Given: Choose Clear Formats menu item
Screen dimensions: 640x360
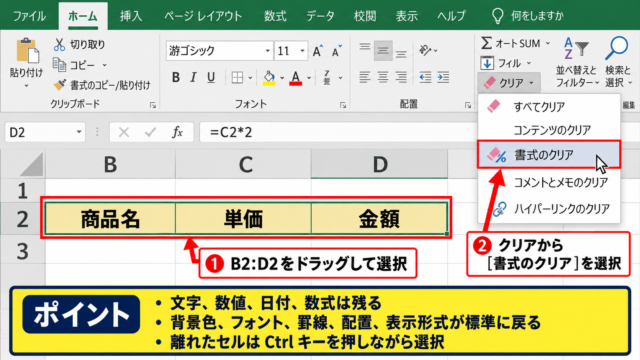Looking at the screenshot, I should (549, 155).
